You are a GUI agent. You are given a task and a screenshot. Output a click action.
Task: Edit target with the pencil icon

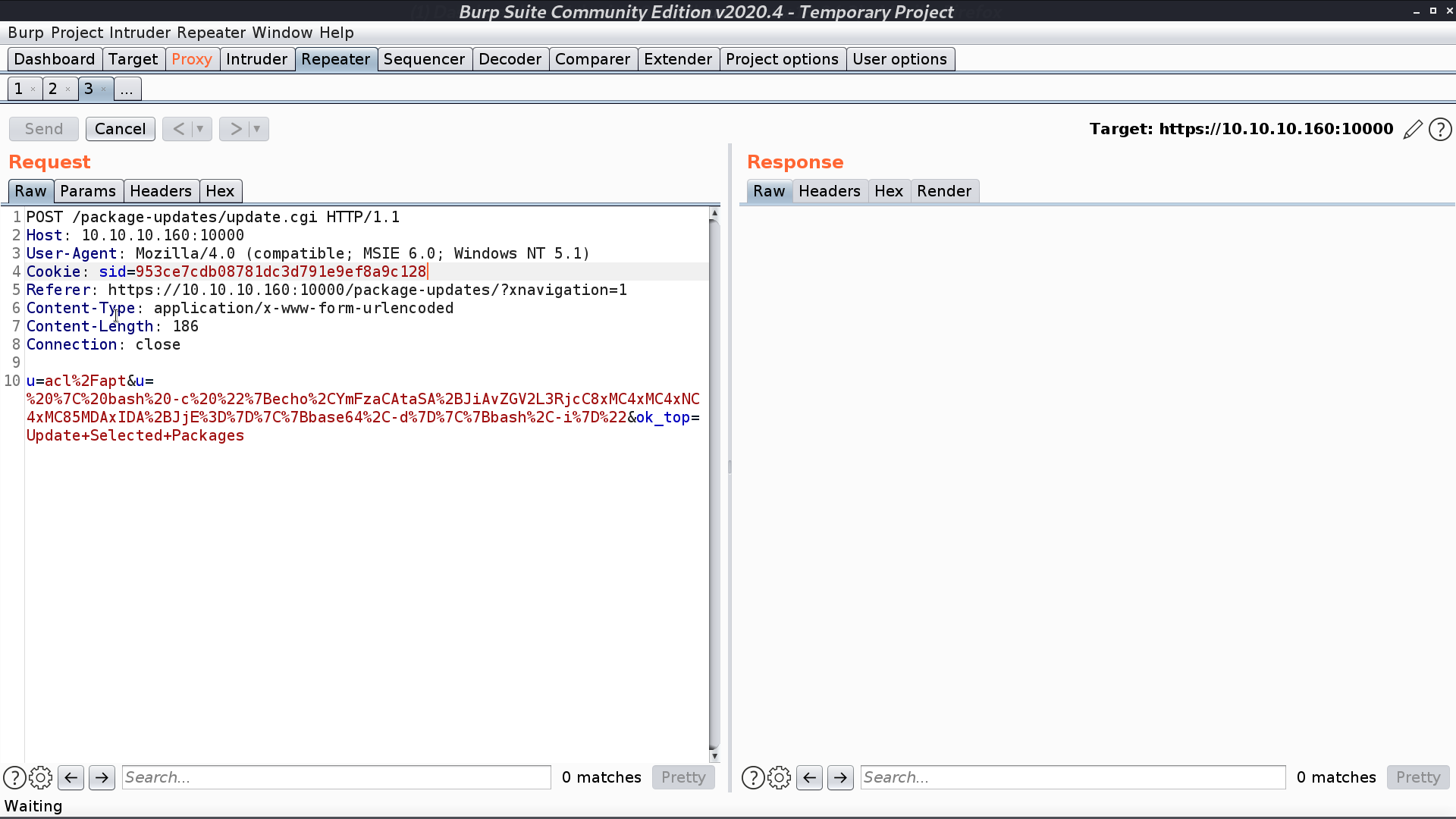[1413, 130]
